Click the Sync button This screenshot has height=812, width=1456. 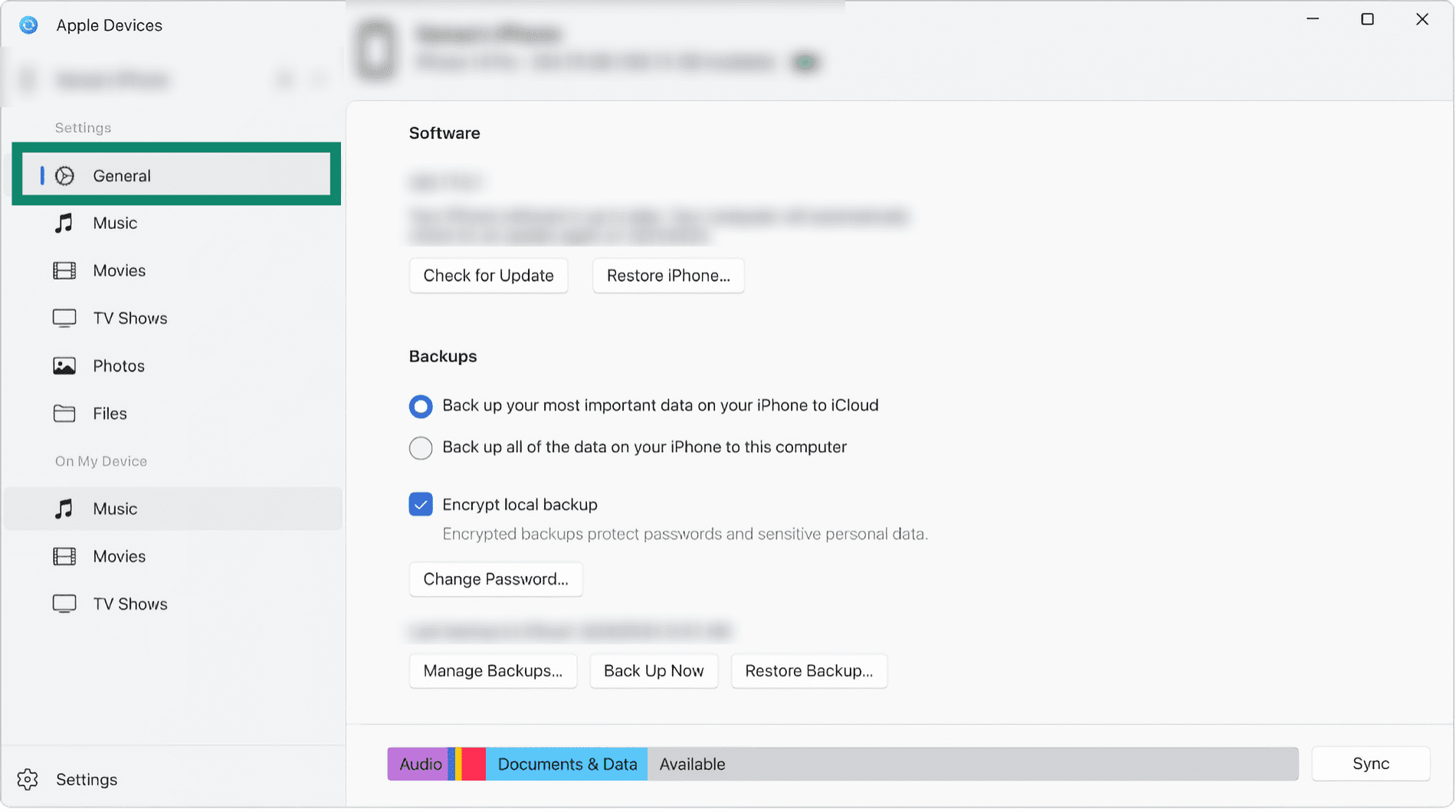(1372, 765)
